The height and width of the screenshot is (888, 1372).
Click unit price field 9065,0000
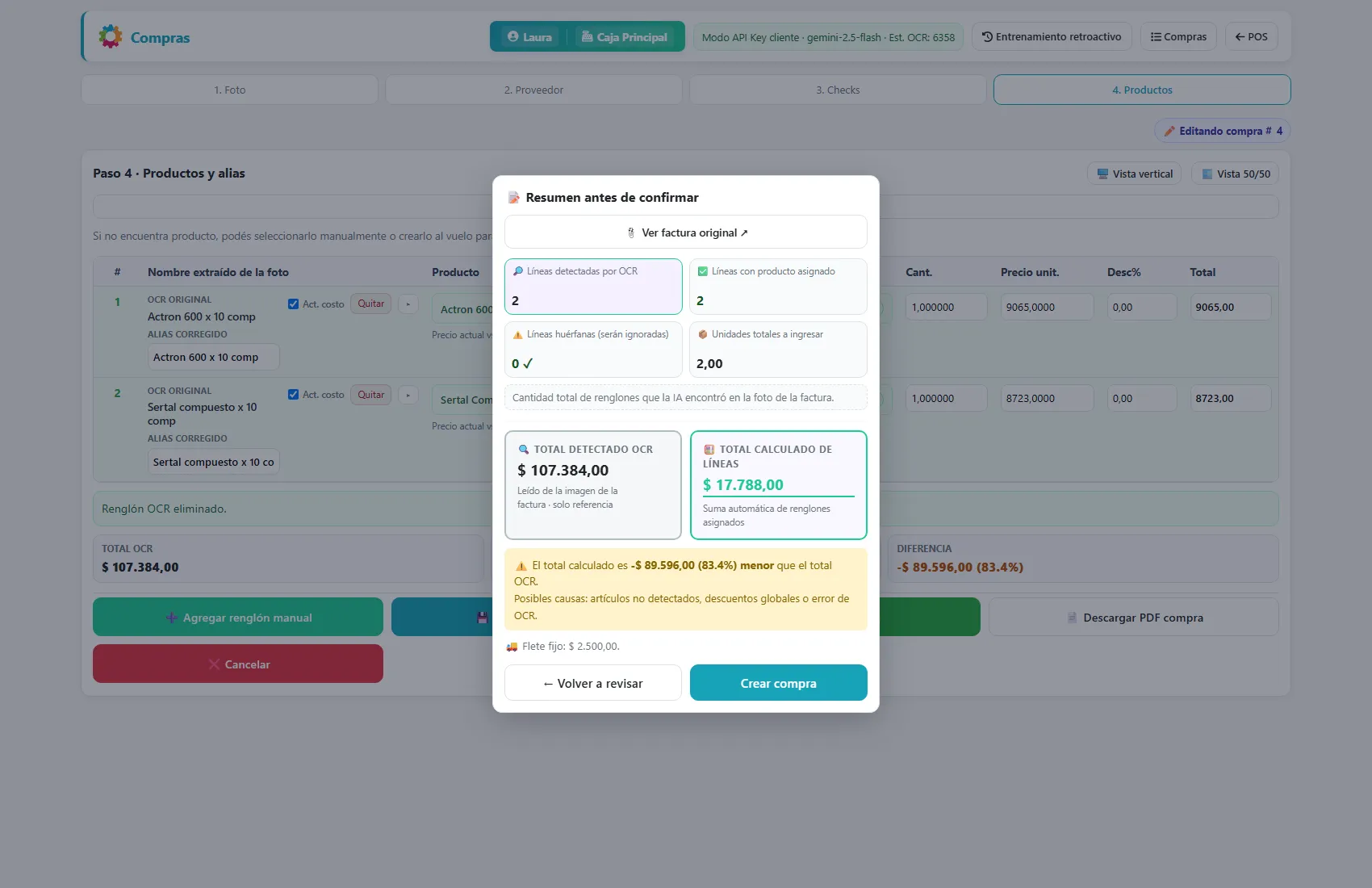tap(1047, 307)
